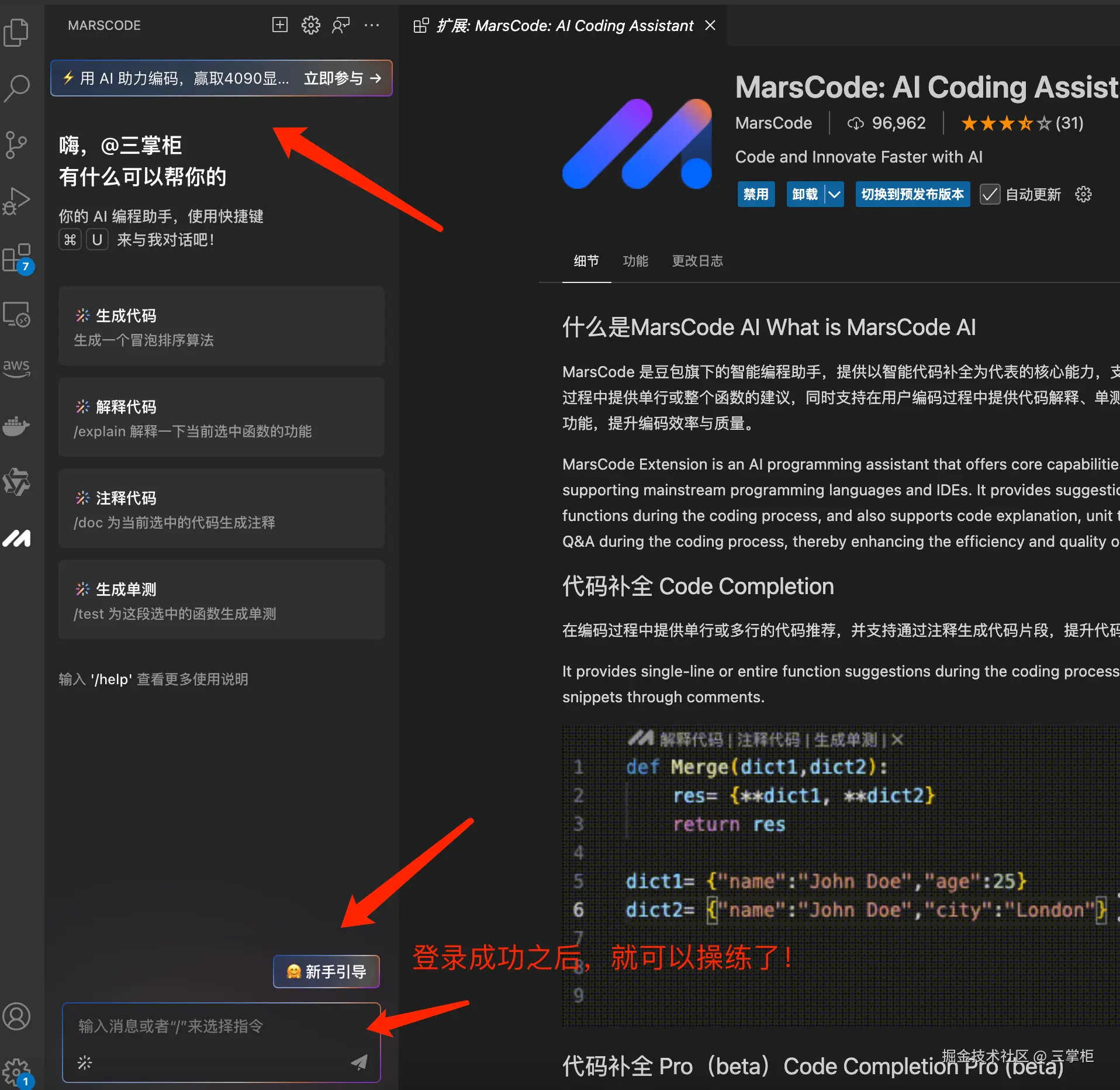This screenshot has width=1120, height=1090.
Task: Click the sparkle command icon in chat input
Action: [85, 1062]
